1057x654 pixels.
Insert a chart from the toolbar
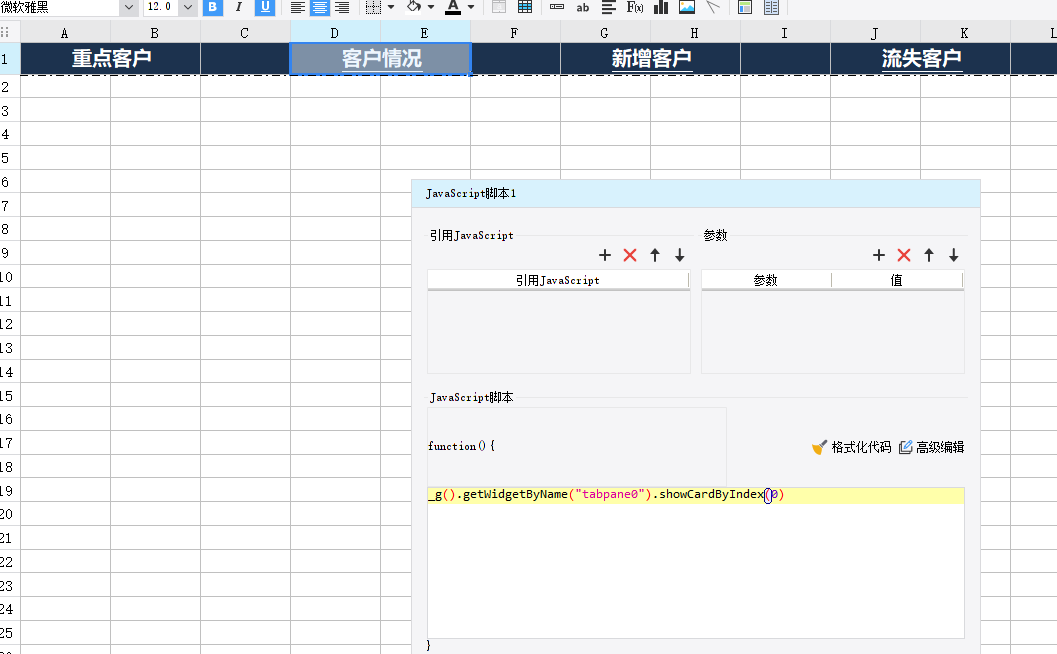point(661,7)
